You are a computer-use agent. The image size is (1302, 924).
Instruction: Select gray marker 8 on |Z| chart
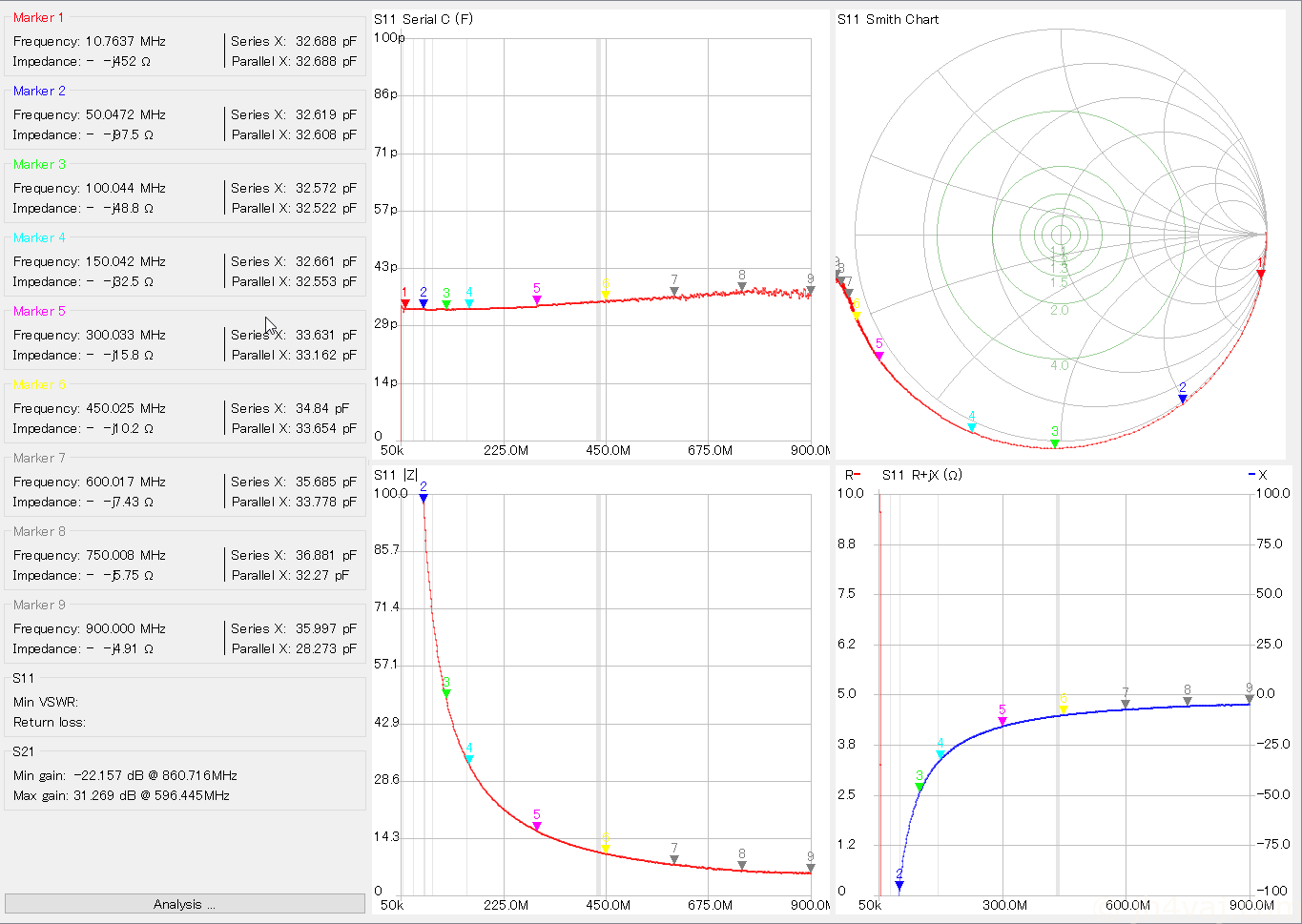click(742, 866)
